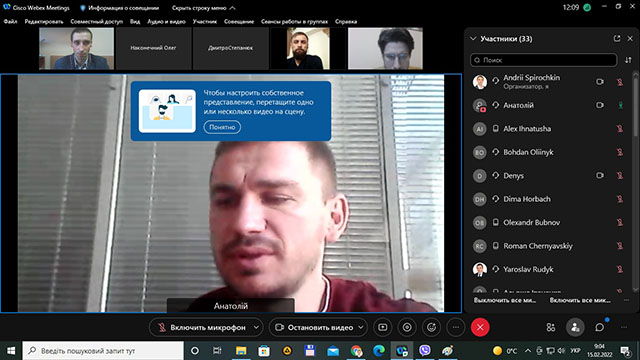Screen dimensions: 640x360
Task: Toggle Alex Ihnatusha's muted microphone icon
Action: click(x=620, y=129)
